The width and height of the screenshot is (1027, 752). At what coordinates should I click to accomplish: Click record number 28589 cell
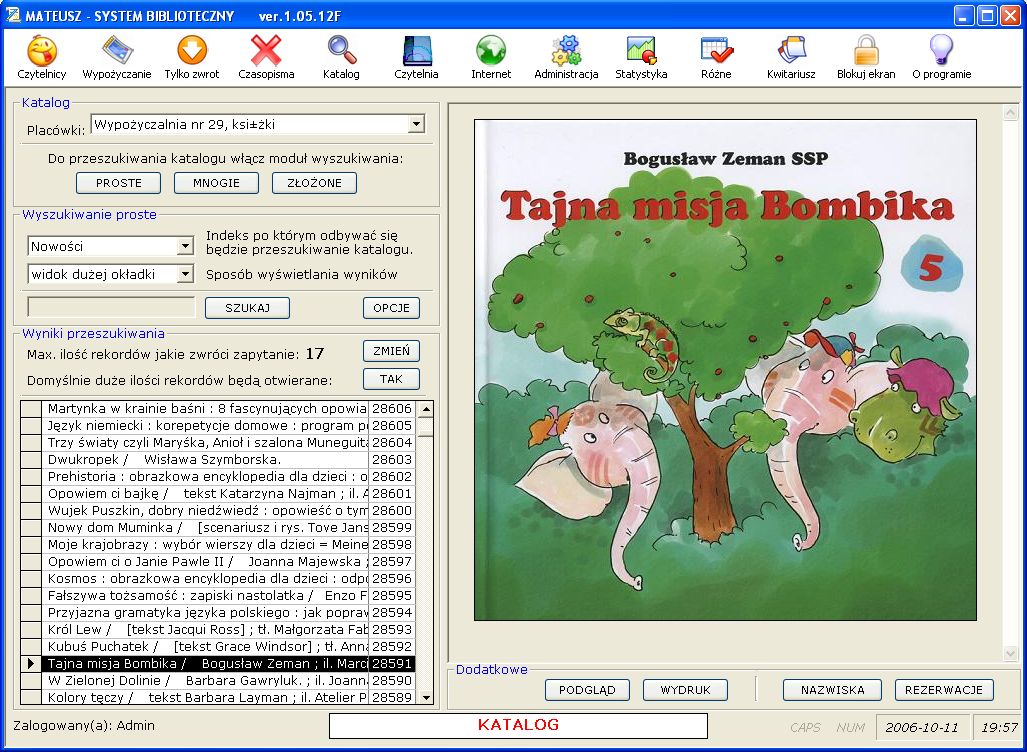pyautogui.click(x=392, y=698)
